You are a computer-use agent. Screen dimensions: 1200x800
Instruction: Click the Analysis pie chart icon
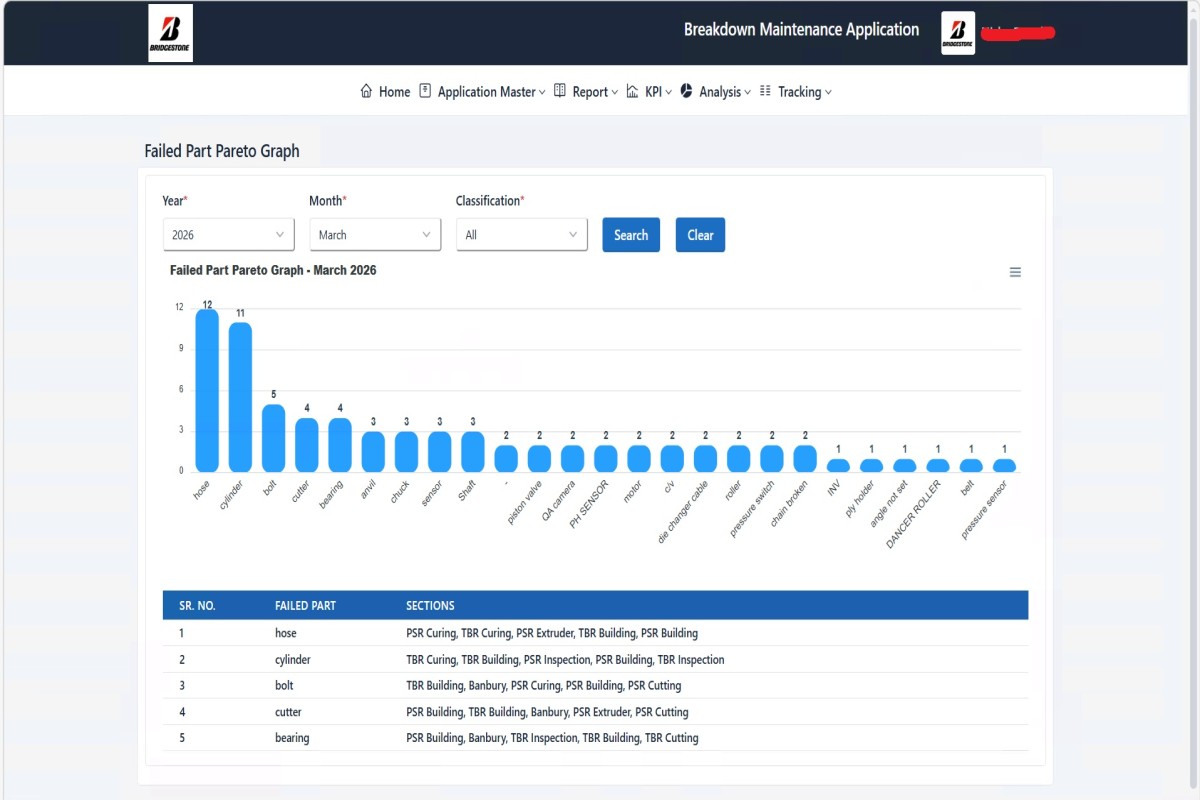(x=686, y=91)
